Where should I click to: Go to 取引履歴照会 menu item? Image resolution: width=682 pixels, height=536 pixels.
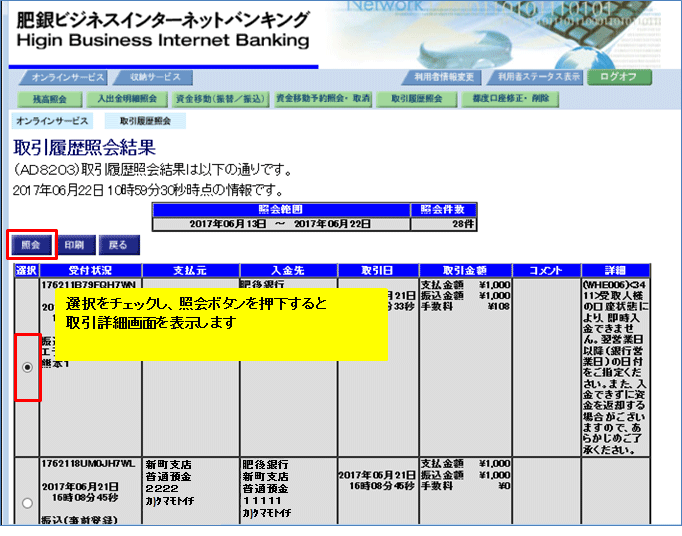coord(417,99)
